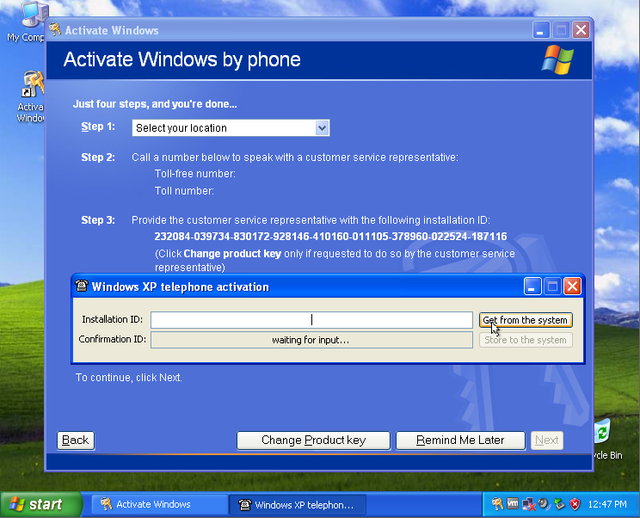Click the Confirmation ID field
This screenshot has width=640, height=518.
coord(311,340)
